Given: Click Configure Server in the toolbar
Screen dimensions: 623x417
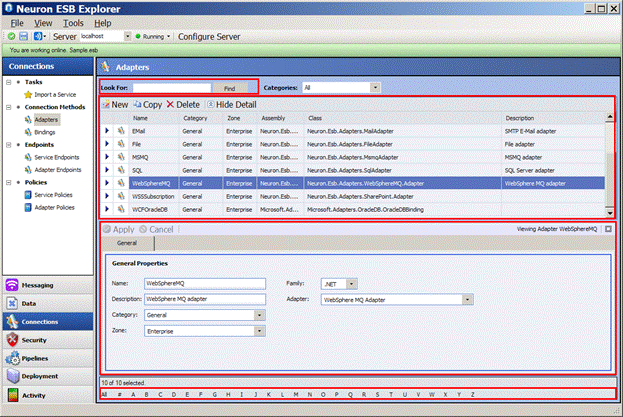Looking at the screenshot, I should 209,37.
